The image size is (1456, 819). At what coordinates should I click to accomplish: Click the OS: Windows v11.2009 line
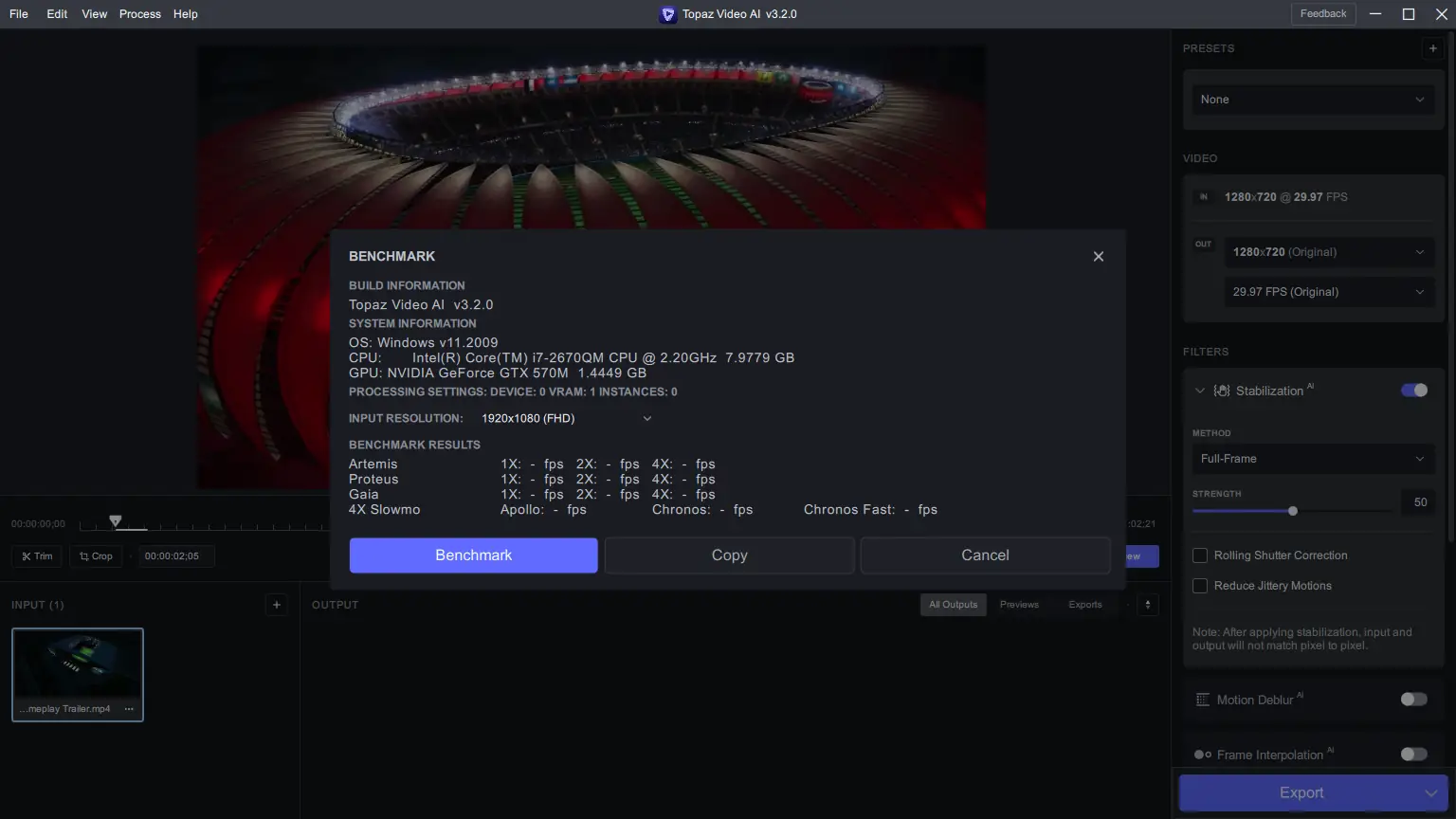point(424,343)
